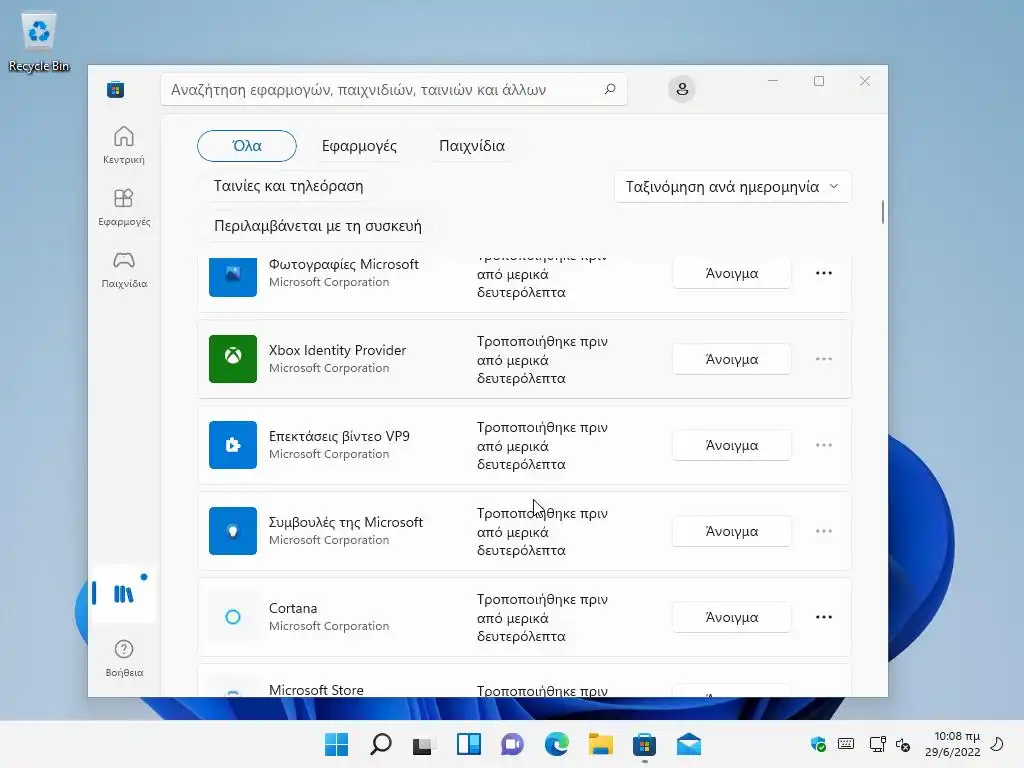Open more options for Φωτογραφίες Microsoft

click(824, 273)
